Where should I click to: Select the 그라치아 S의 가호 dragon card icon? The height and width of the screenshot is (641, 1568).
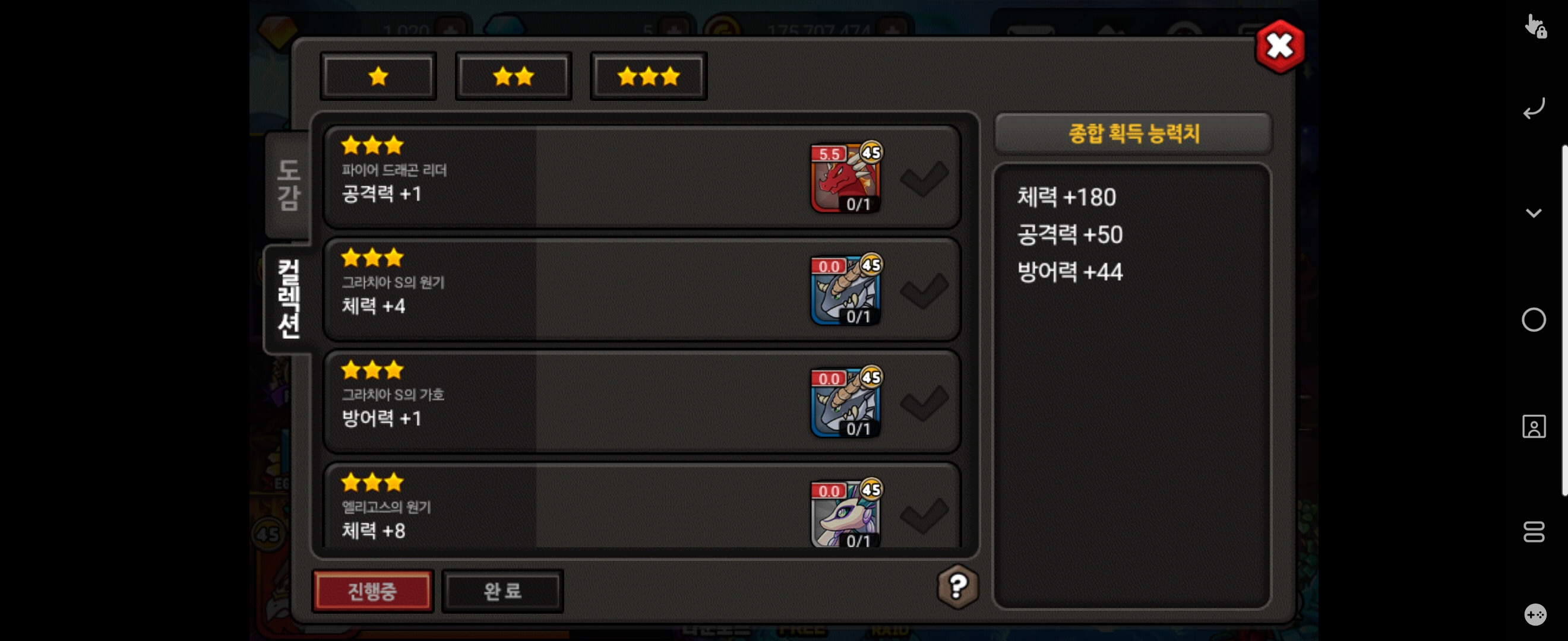click(x=846, y=402)
